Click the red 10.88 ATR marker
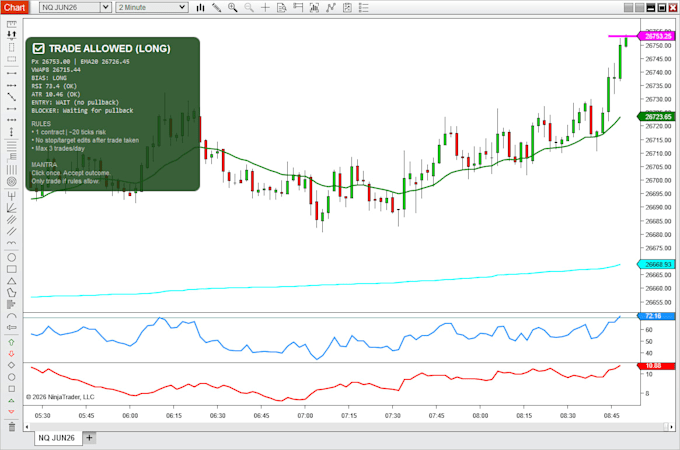Screen dimensions: 680x450 (657, 366)
